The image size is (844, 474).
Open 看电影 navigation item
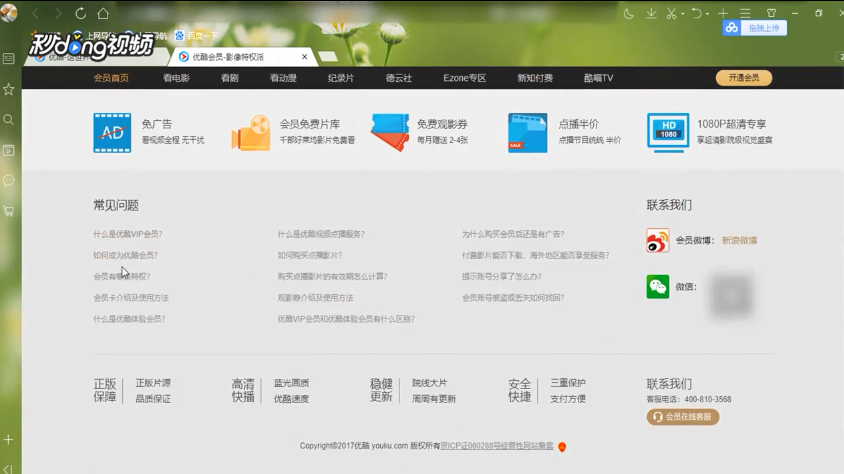pos(176,78)
